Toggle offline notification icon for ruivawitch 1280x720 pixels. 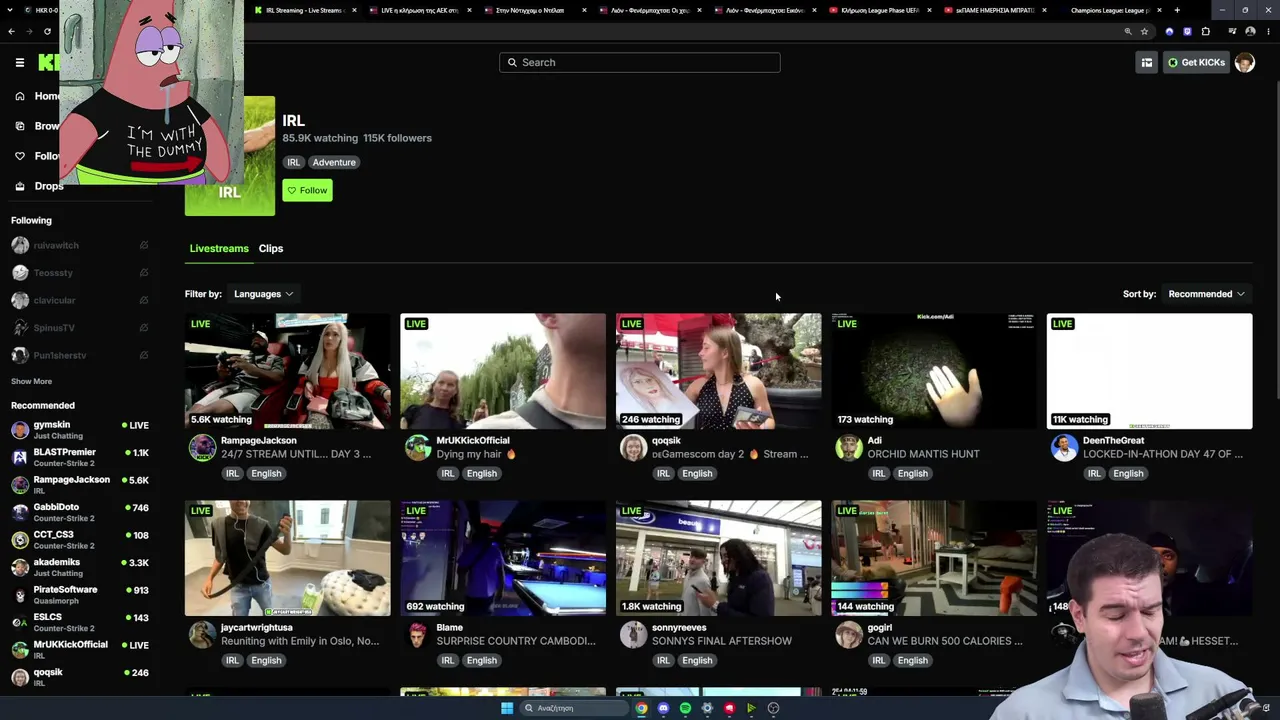pos(144,245)
